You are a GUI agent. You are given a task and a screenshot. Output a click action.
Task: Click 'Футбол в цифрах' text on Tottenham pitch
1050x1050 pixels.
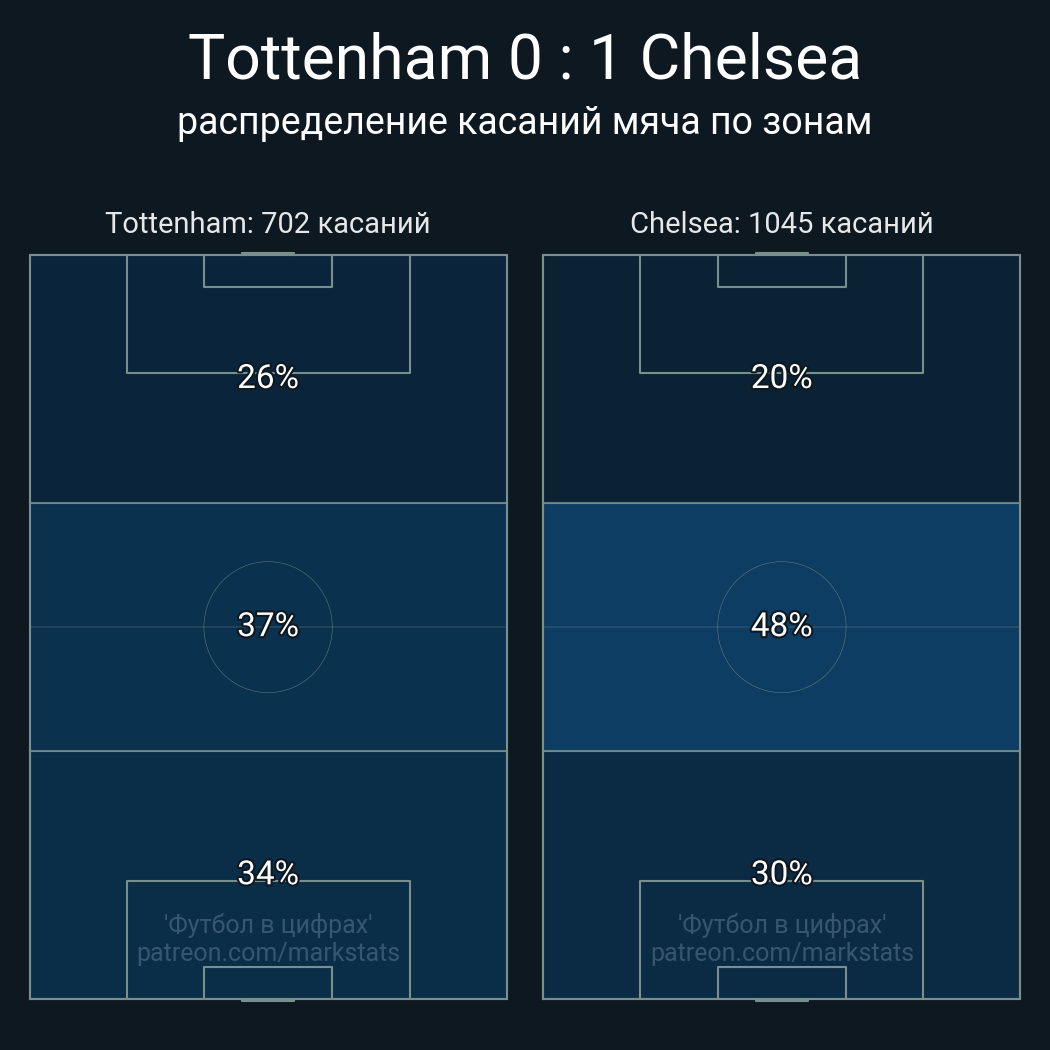click(x=268, y=924)
